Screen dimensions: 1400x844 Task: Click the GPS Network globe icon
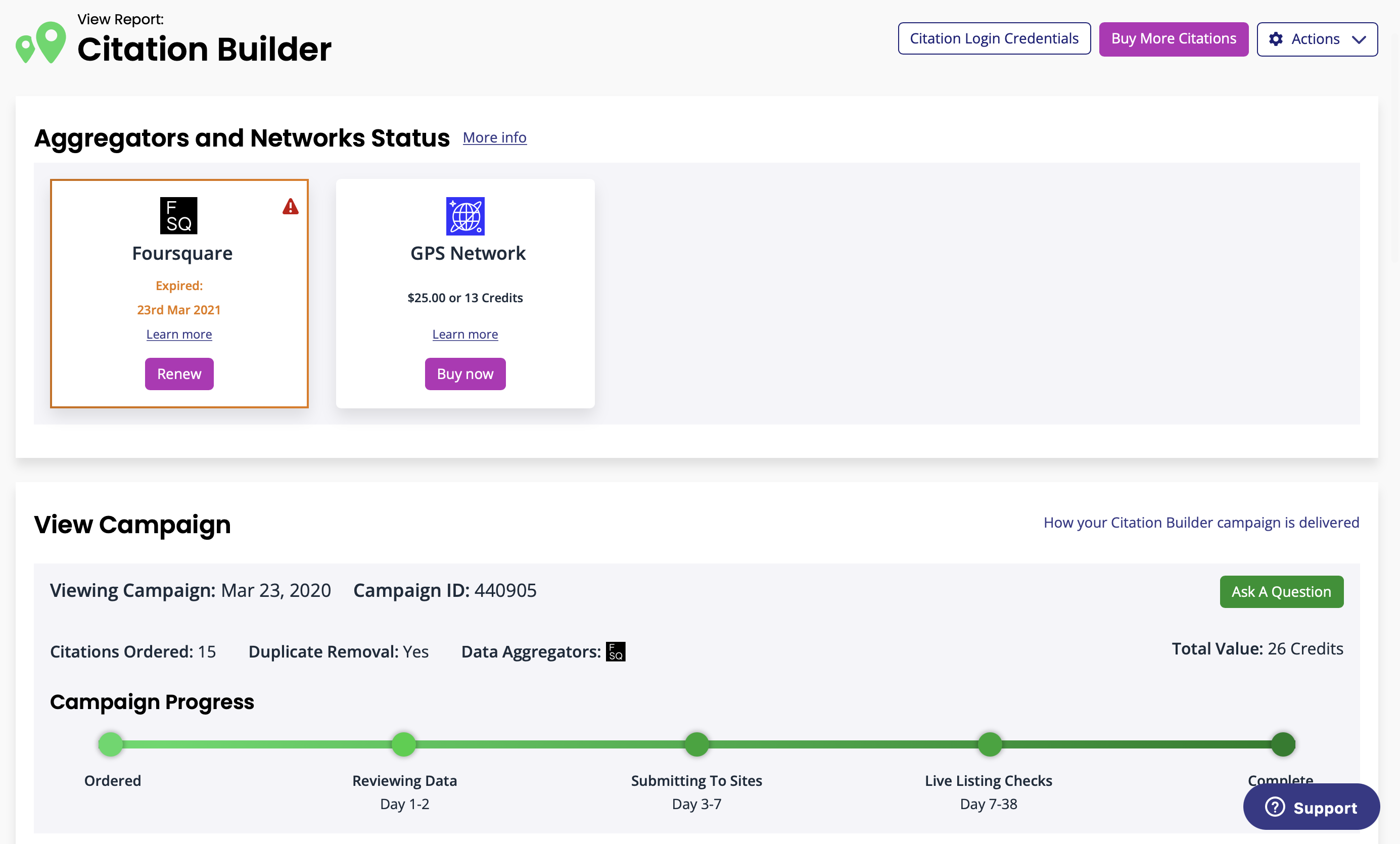(465, 216)
